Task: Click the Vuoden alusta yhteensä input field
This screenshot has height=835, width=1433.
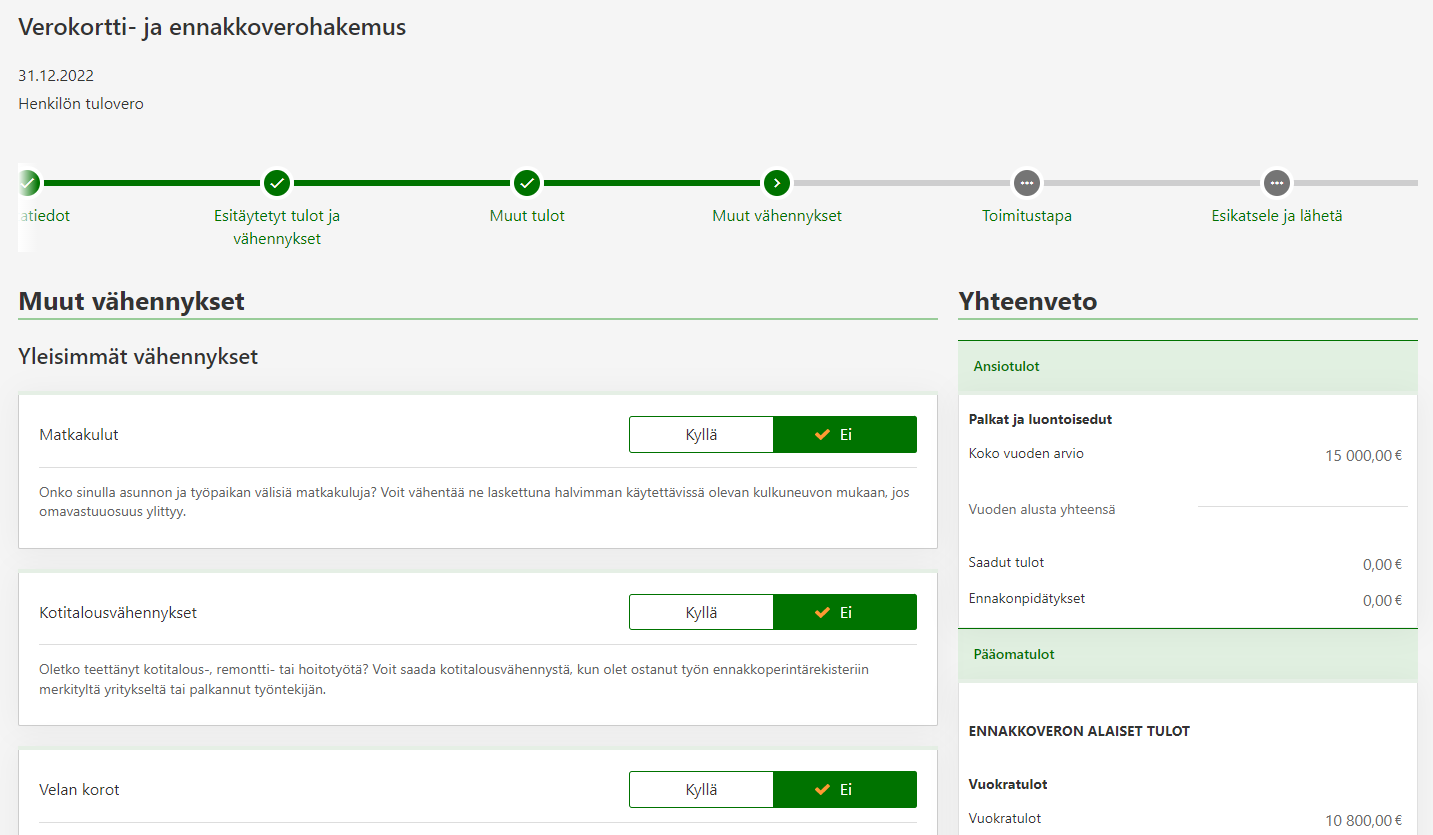Action: (x=1302, y=495)
